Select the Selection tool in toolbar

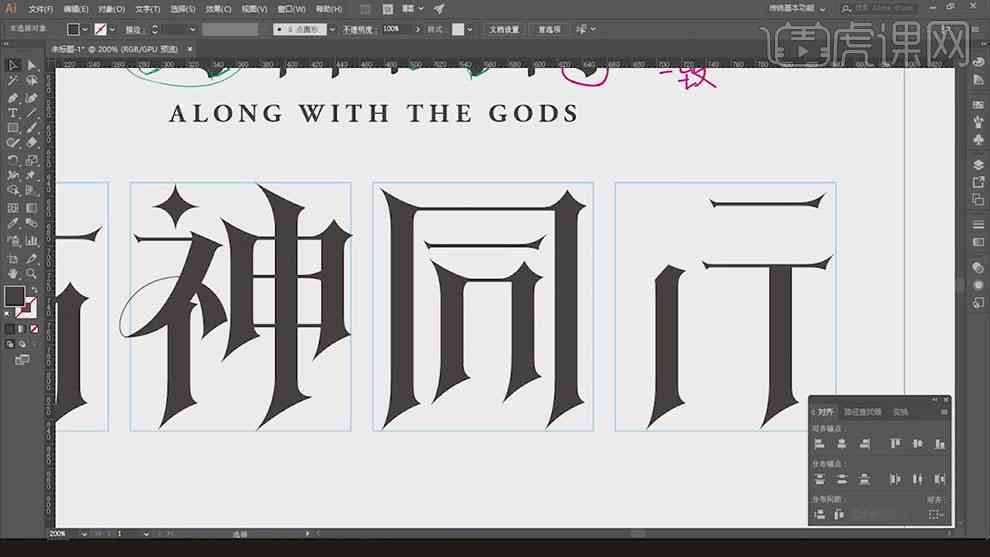coord(13,65)
